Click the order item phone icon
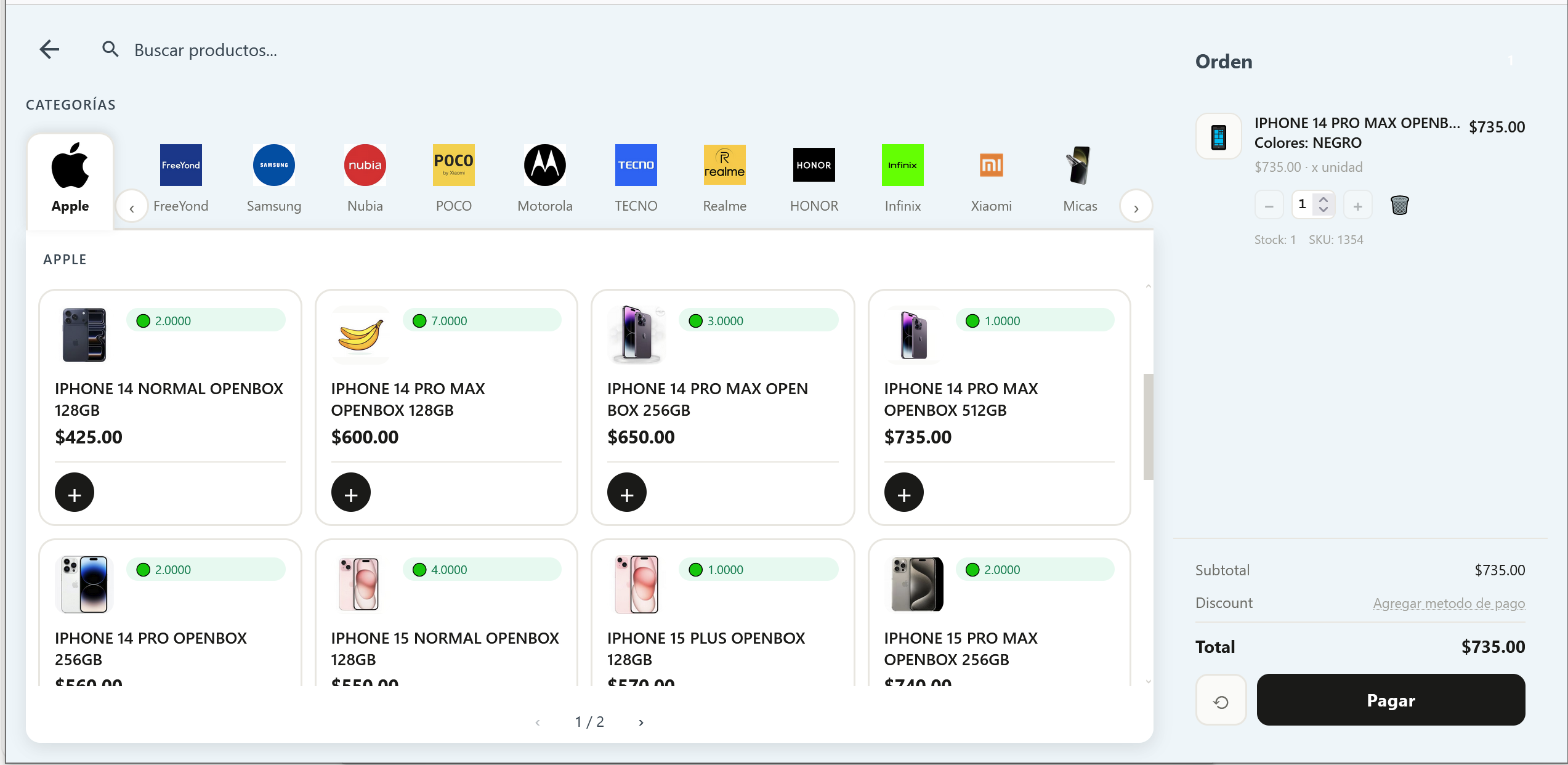1568x765 pixels. point(1219,137)
